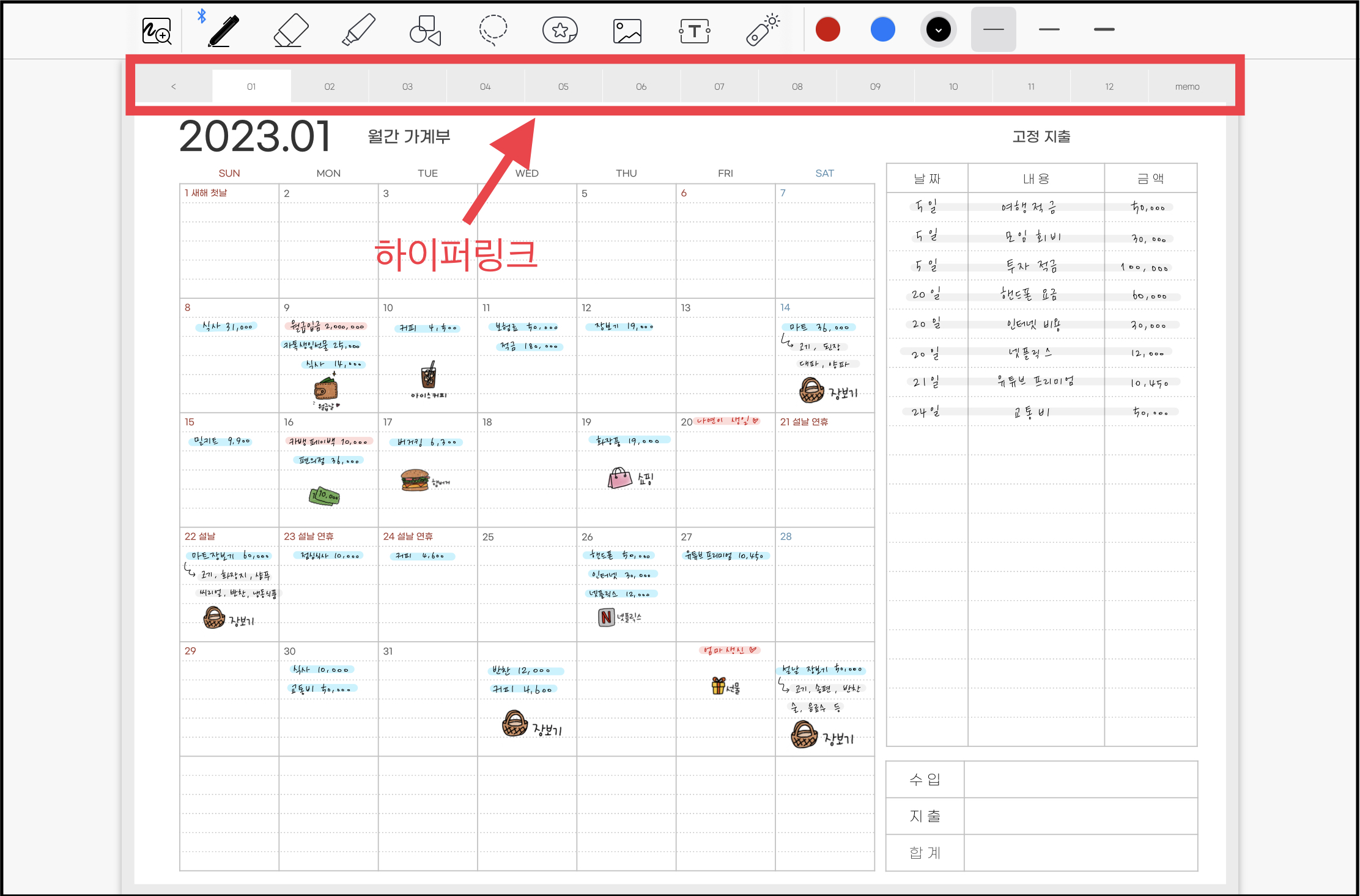Image resolution: width=1360 pixels, height=896 pixels.
Task: Select the Lasso selection tool
Action: [493, 30]
